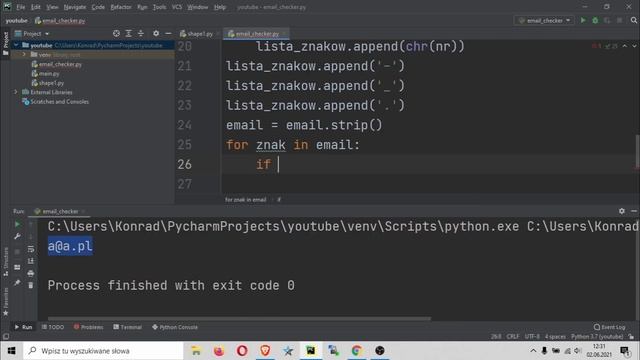Expand the venv folder
The image size is (640, 360).
24,55
